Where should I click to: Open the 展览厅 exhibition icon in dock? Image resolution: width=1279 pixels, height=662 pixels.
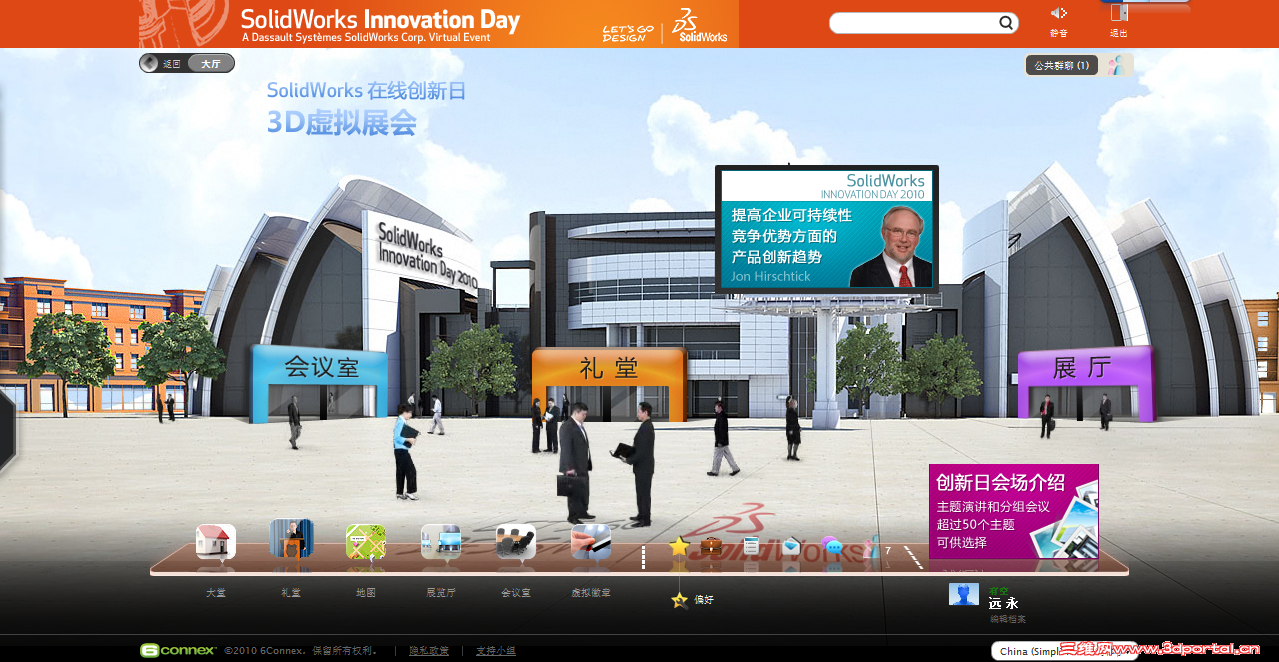tap(441, 541)
